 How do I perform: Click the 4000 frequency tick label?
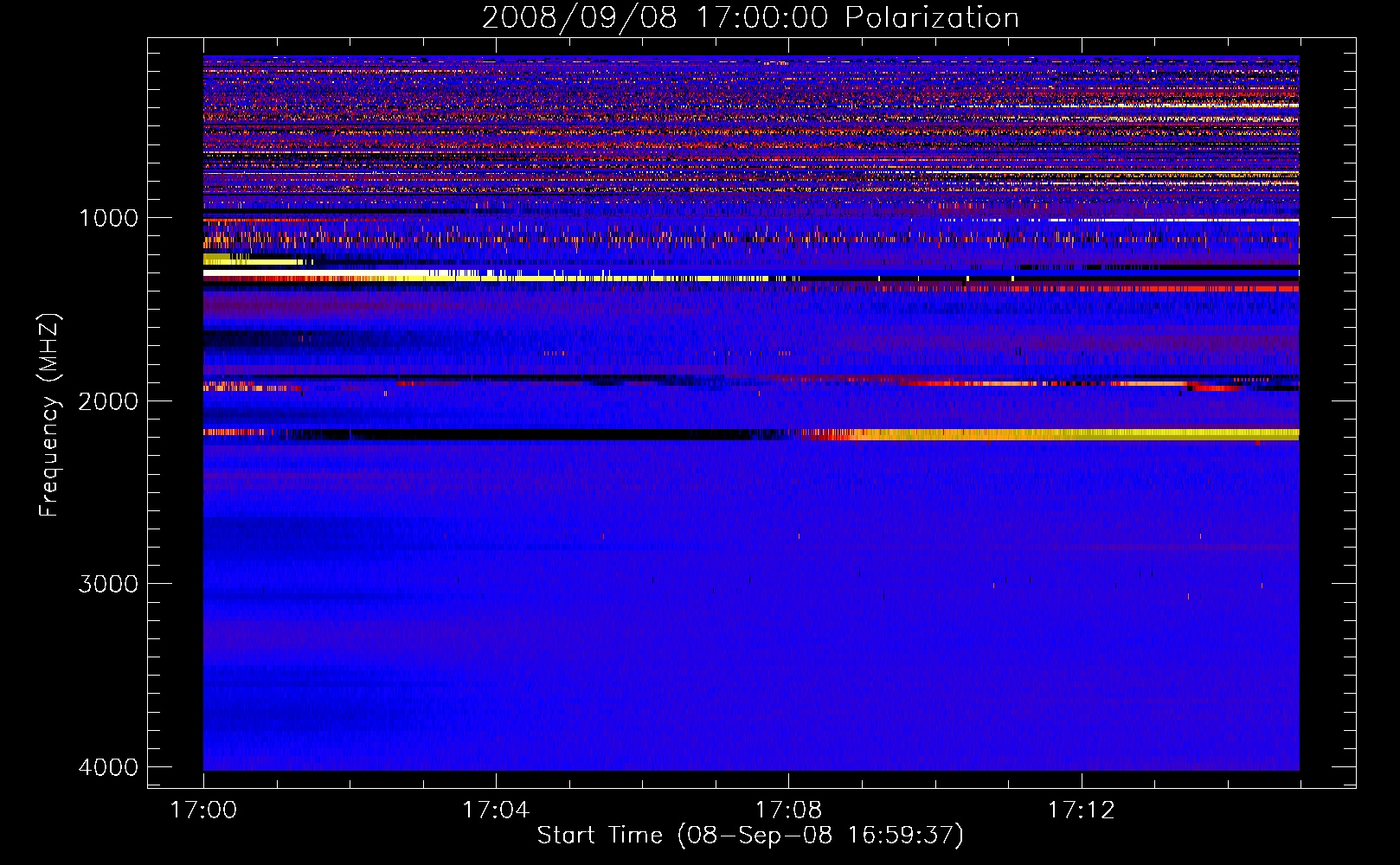108,767
